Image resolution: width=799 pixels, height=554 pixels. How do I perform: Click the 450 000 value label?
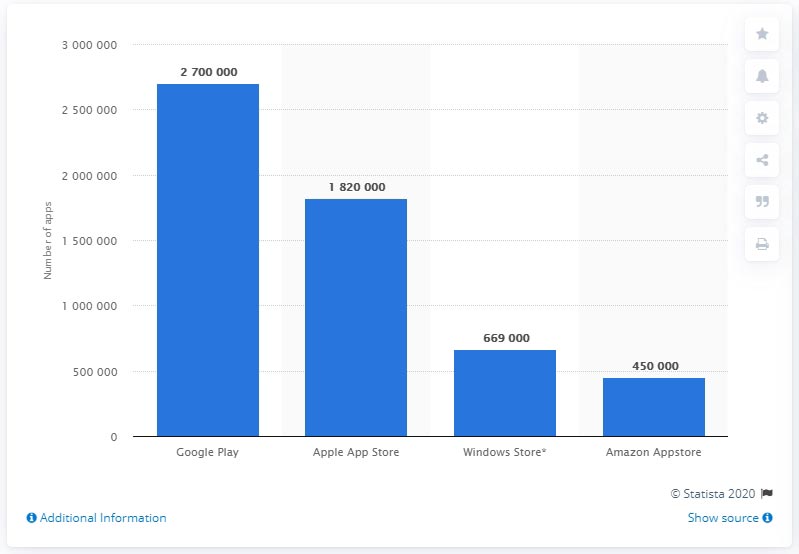[x=655, y=366]
